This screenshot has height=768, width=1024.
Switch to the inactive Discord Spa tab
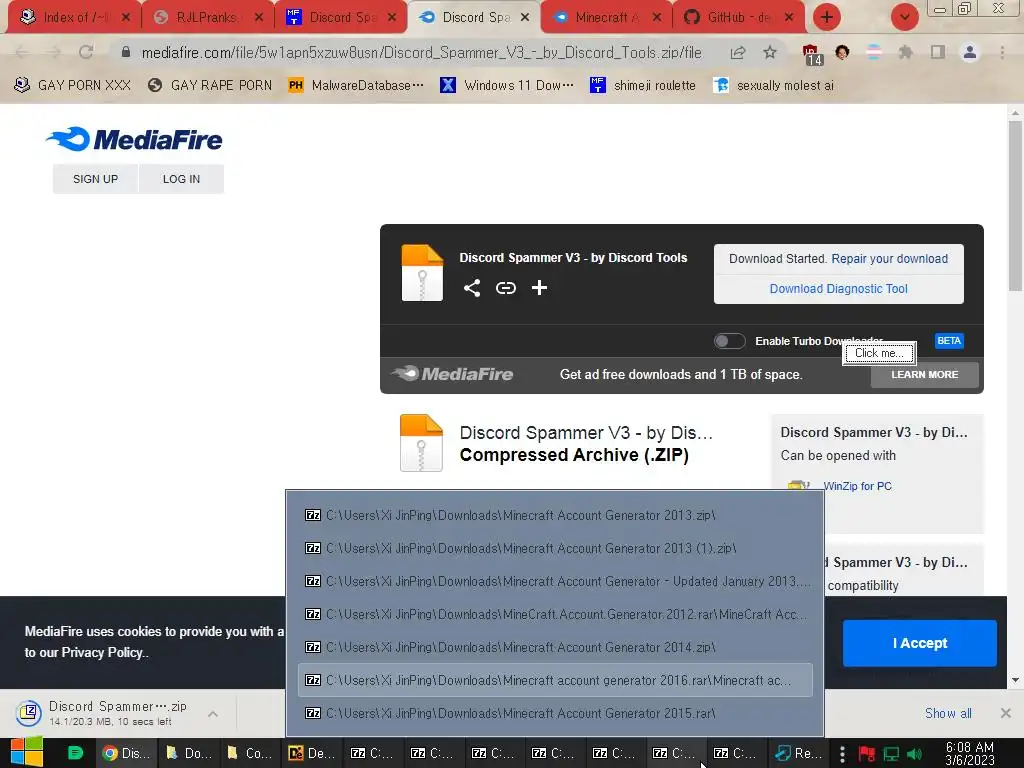tap(340, 17)
